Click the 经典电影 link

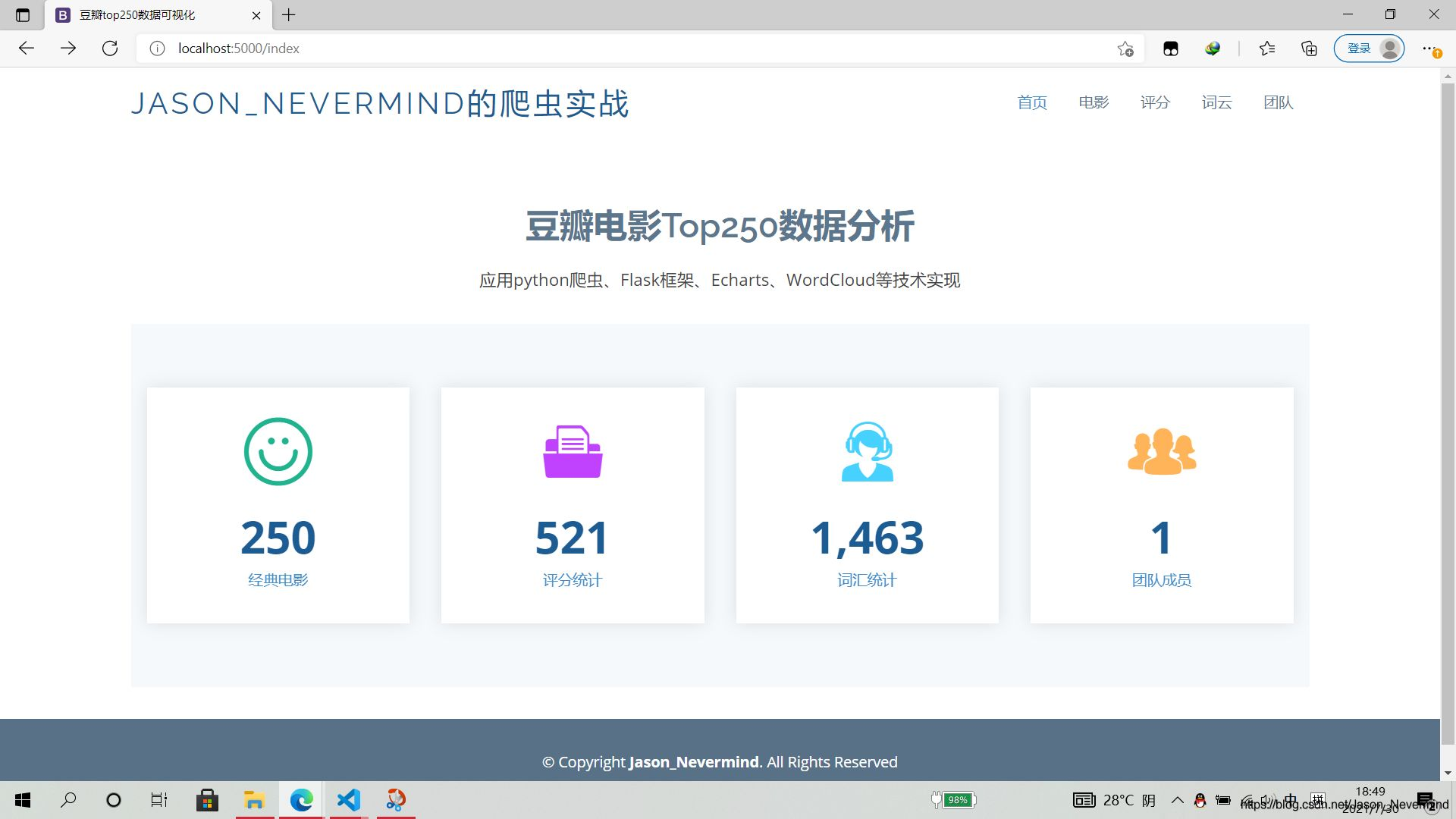tap(278, 580)
